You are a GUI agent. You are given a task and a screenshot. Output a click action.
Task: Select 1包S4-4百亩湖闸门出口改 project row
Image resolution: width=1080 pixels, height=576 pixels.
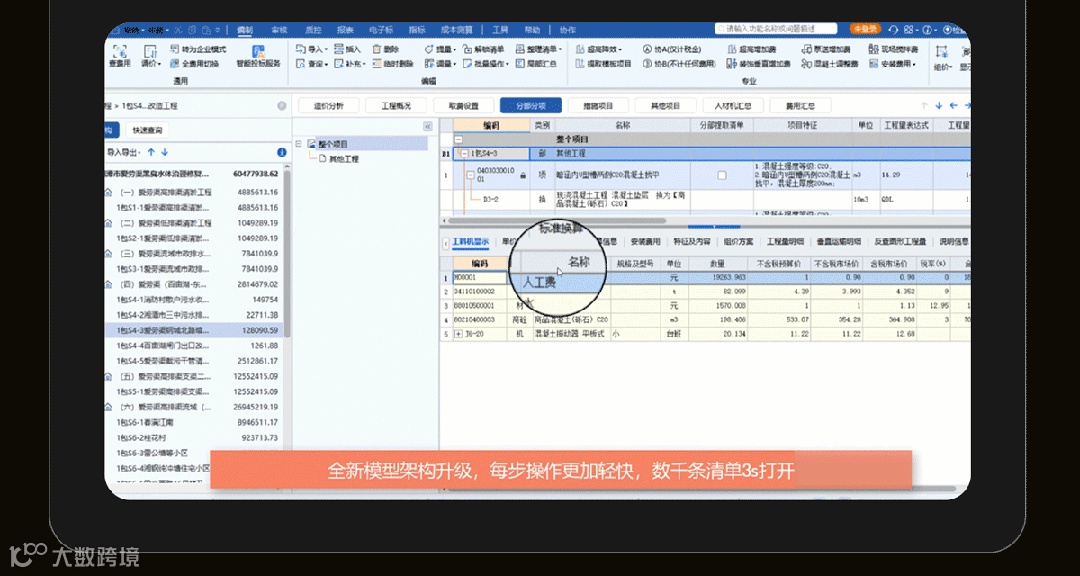193,345
